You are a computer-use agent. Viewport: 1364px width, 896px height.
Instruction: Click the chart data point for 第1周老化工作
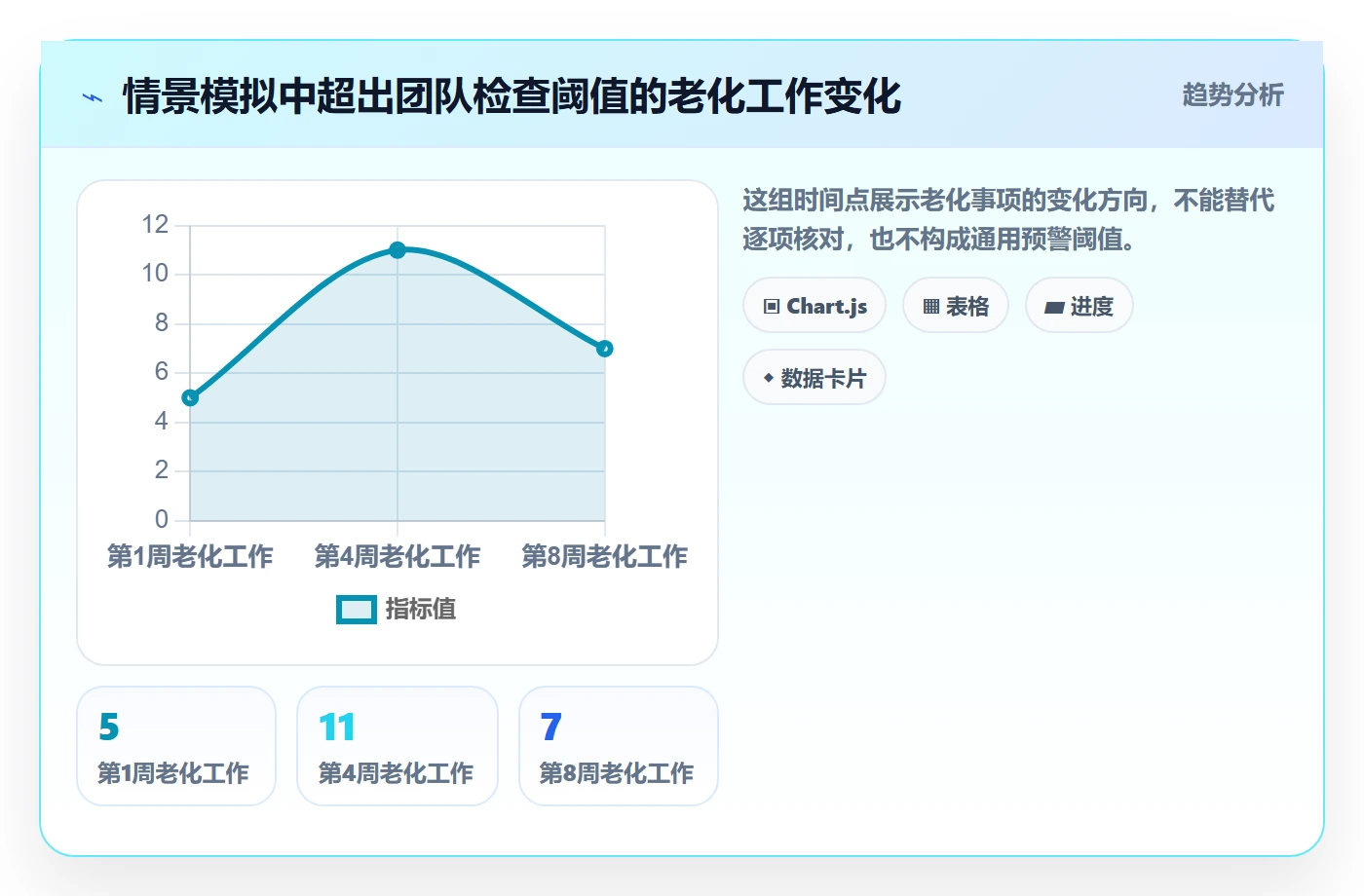(x=190, y=397)
